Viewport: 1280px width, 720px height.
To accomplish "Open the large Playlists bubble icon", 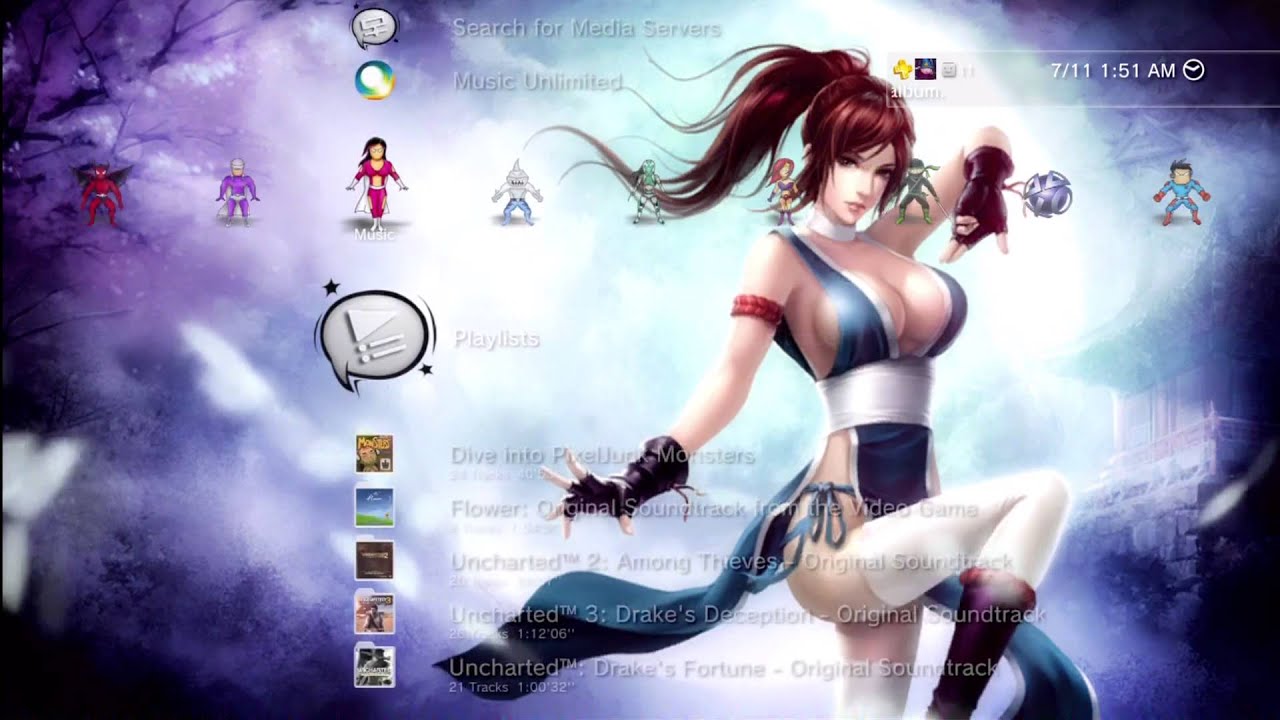I will coord(375,340).
